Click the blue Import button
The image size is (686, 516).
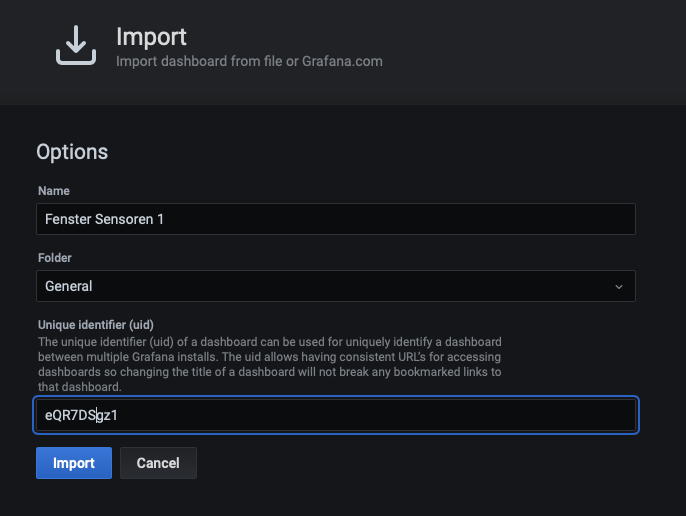pyautogui.click(x=74, y=463)
